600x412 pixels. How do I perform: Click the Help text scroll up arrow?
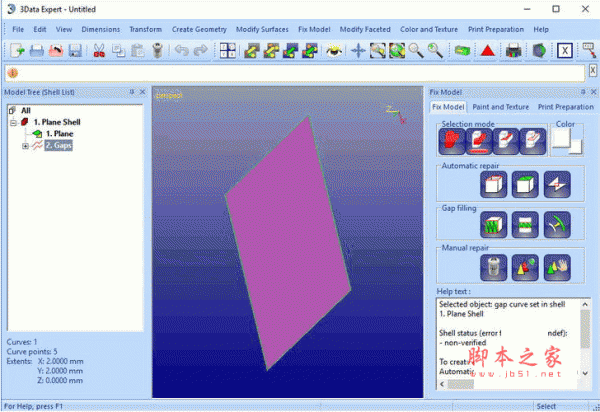point(585,305)
